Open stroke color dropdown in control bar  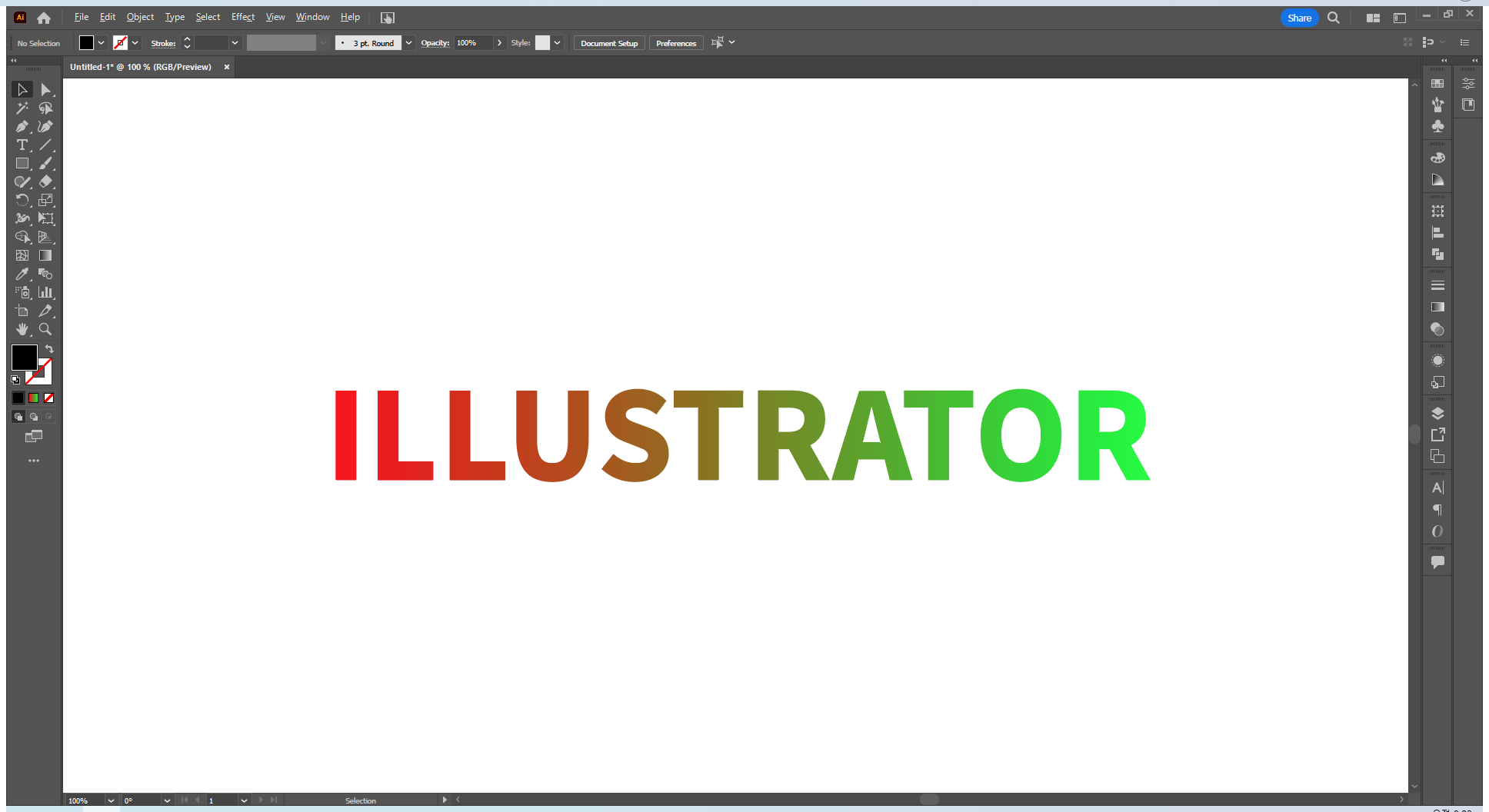135,43
